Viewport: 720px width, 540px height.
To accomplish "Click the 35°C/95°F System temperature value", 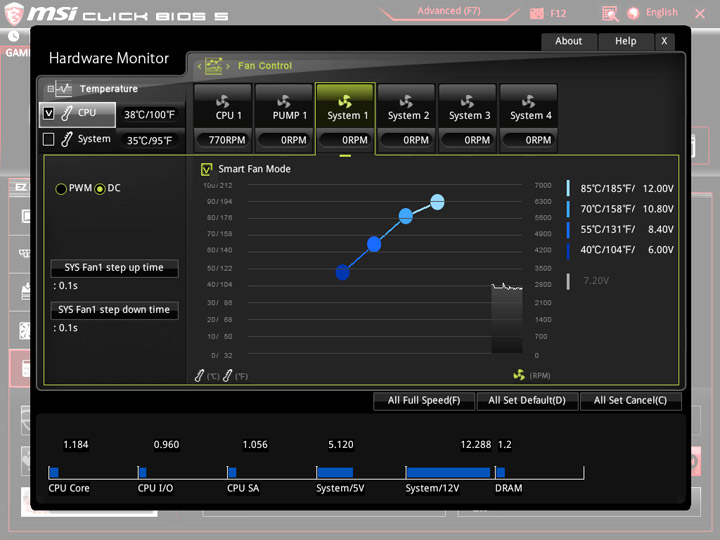I will coord(150,141).
